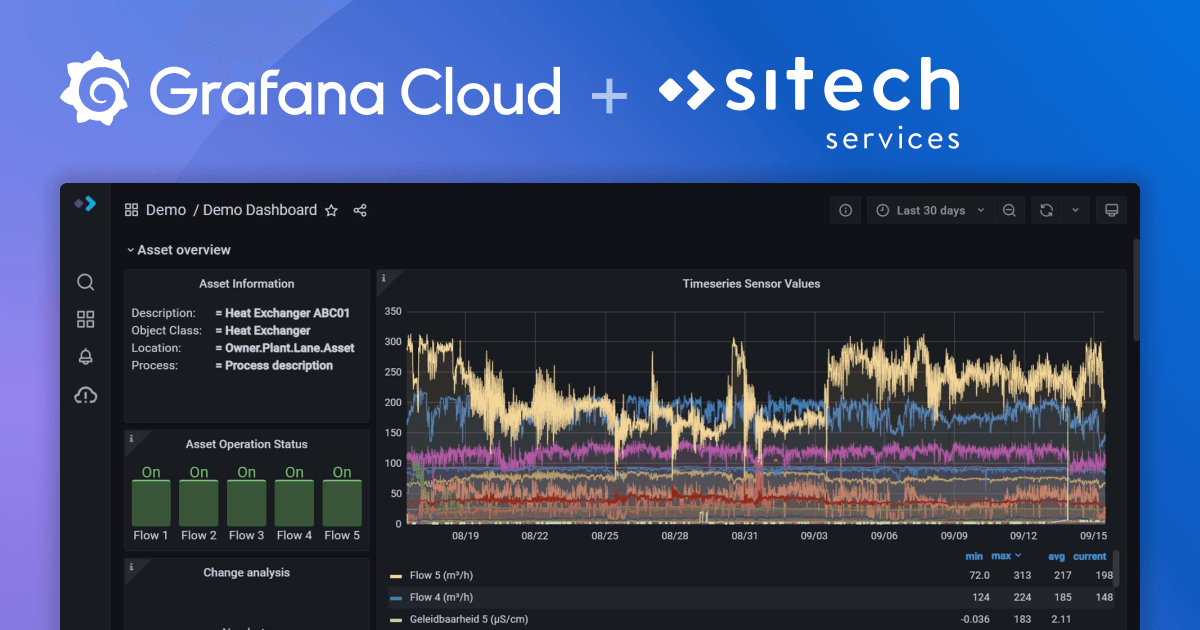Open the Dashboards icon in the sidebar
1200x630 pixels.
[x=85, y=319]
